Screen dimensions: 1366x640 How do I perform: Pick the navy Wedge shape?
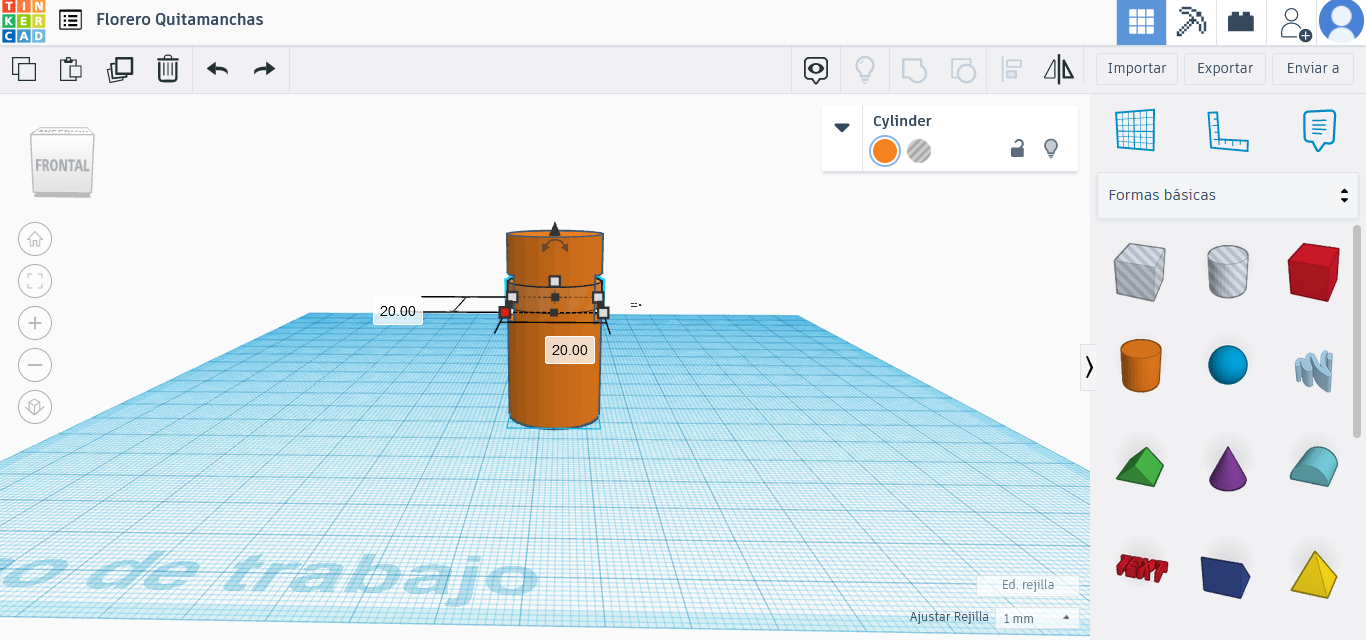coord(1227,576)
